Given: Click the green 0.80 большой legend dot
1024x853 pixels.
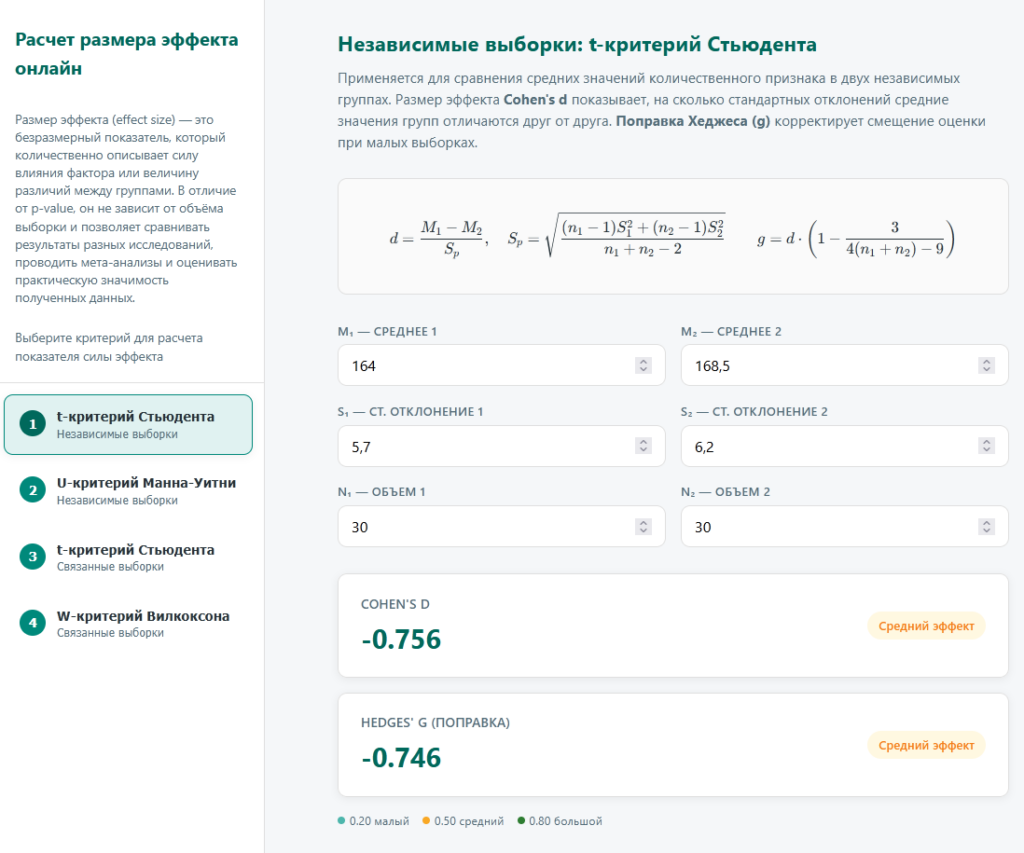Looking at the screenshot, I should click(521, 820).
